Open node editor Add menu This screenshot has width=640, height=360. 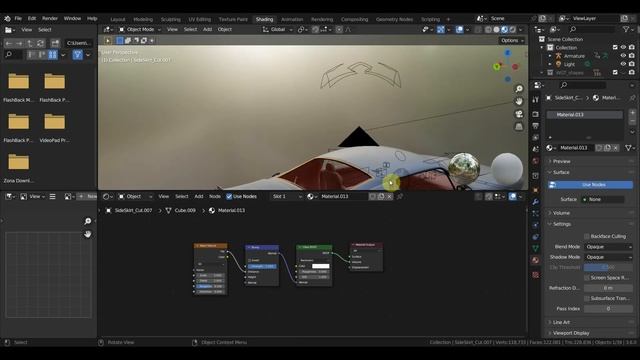click(199, 197)
